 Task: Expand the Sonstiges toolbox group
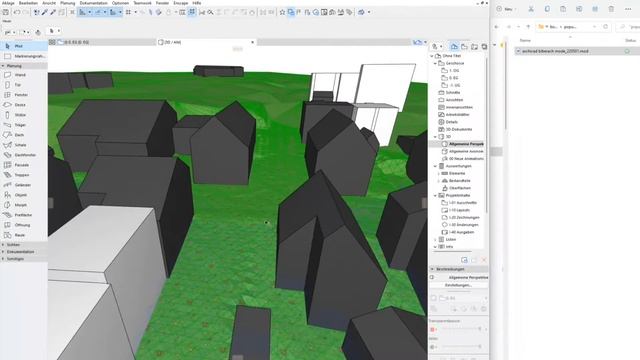tap(3, 259)
